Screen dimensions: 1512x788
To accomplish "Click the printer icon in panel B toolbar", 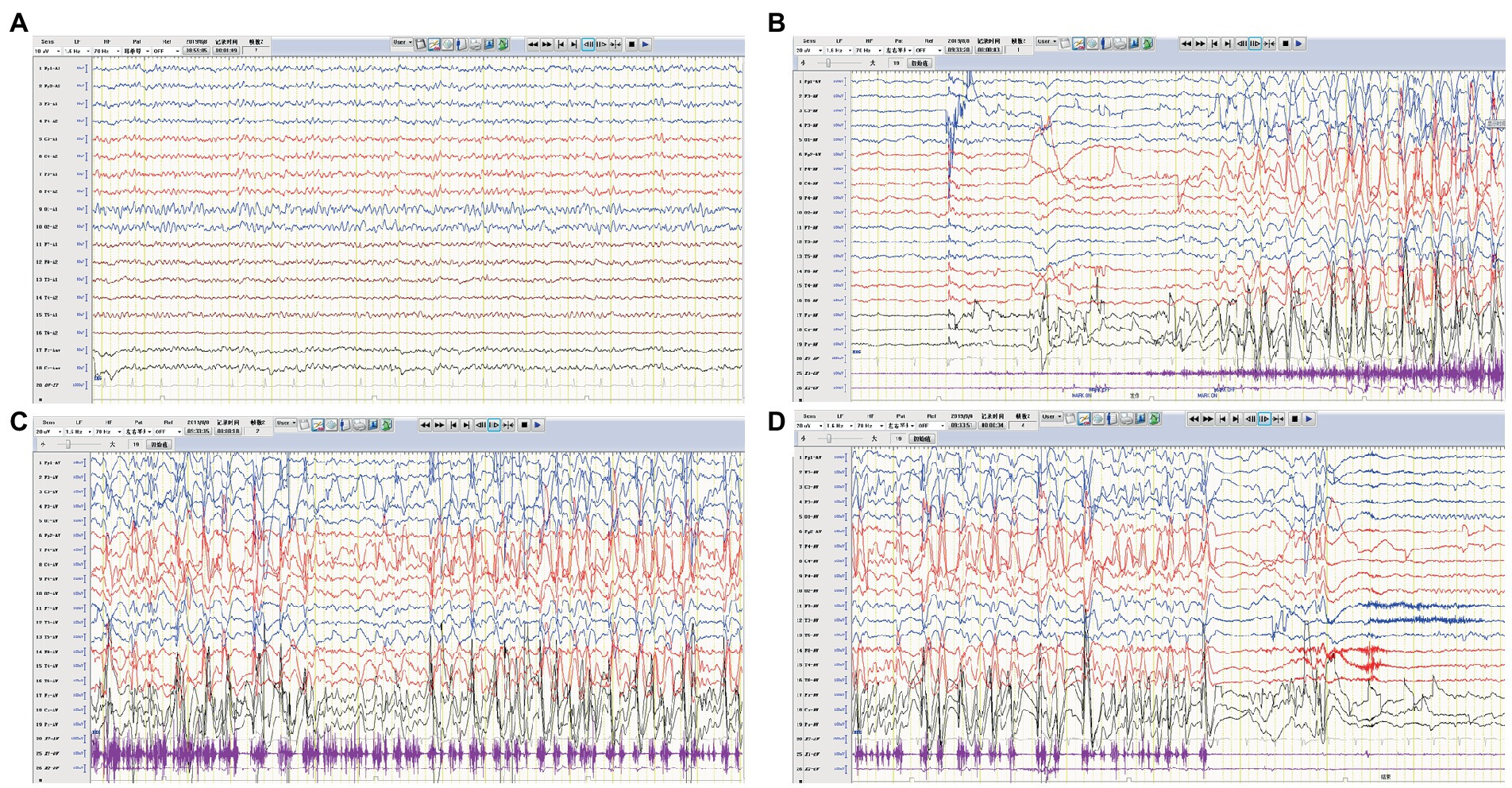I will (1120, 44).
